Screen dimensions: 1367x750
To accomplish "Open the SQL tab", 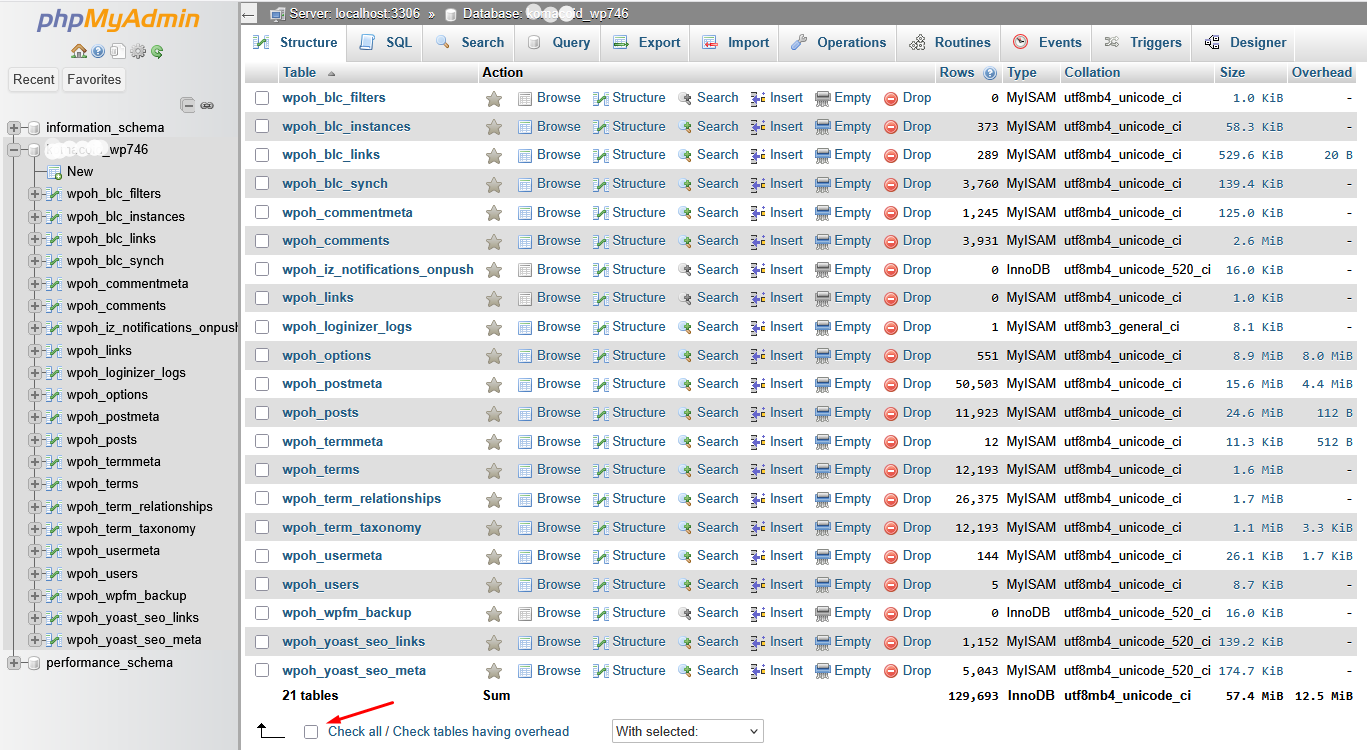I will click(x=384, y=42).
